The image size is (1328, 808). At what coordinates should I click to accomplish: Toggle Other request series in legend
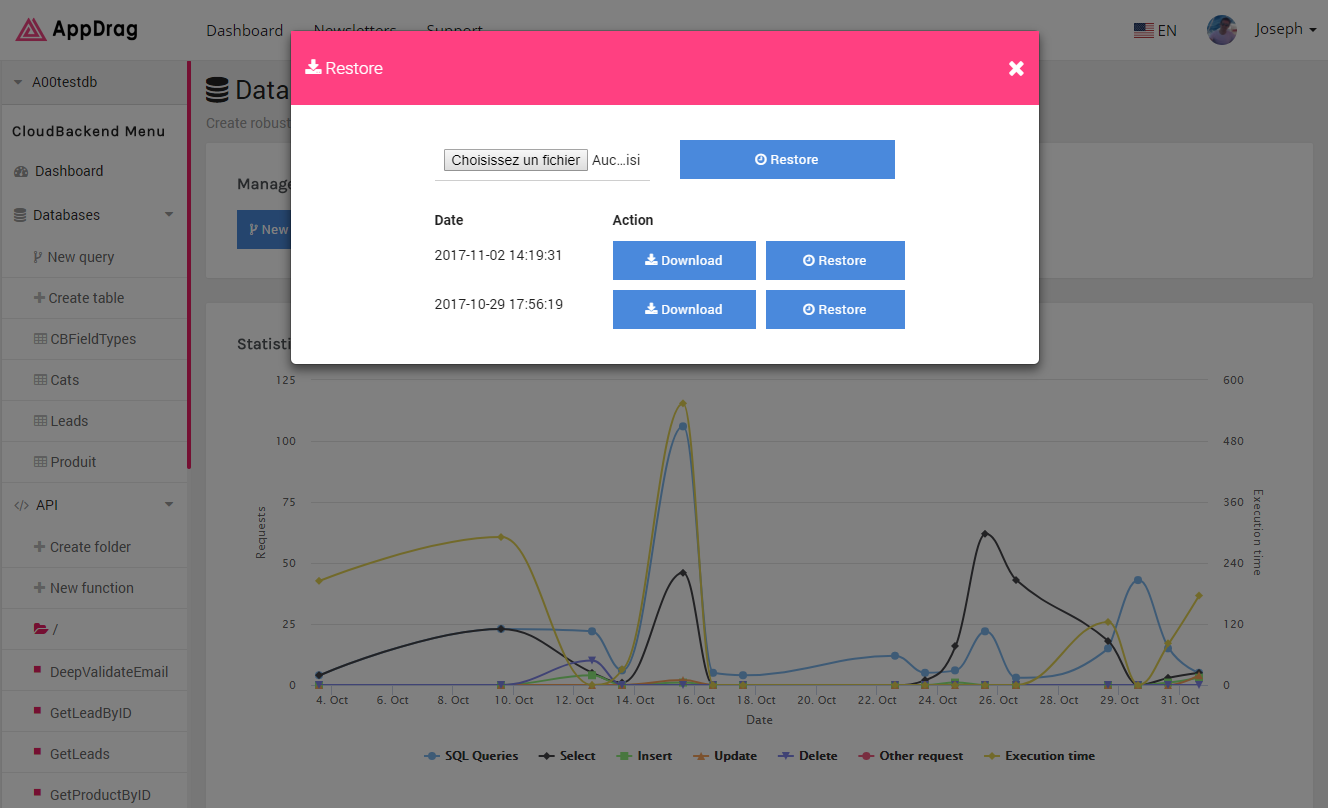[x=910, y=756]
